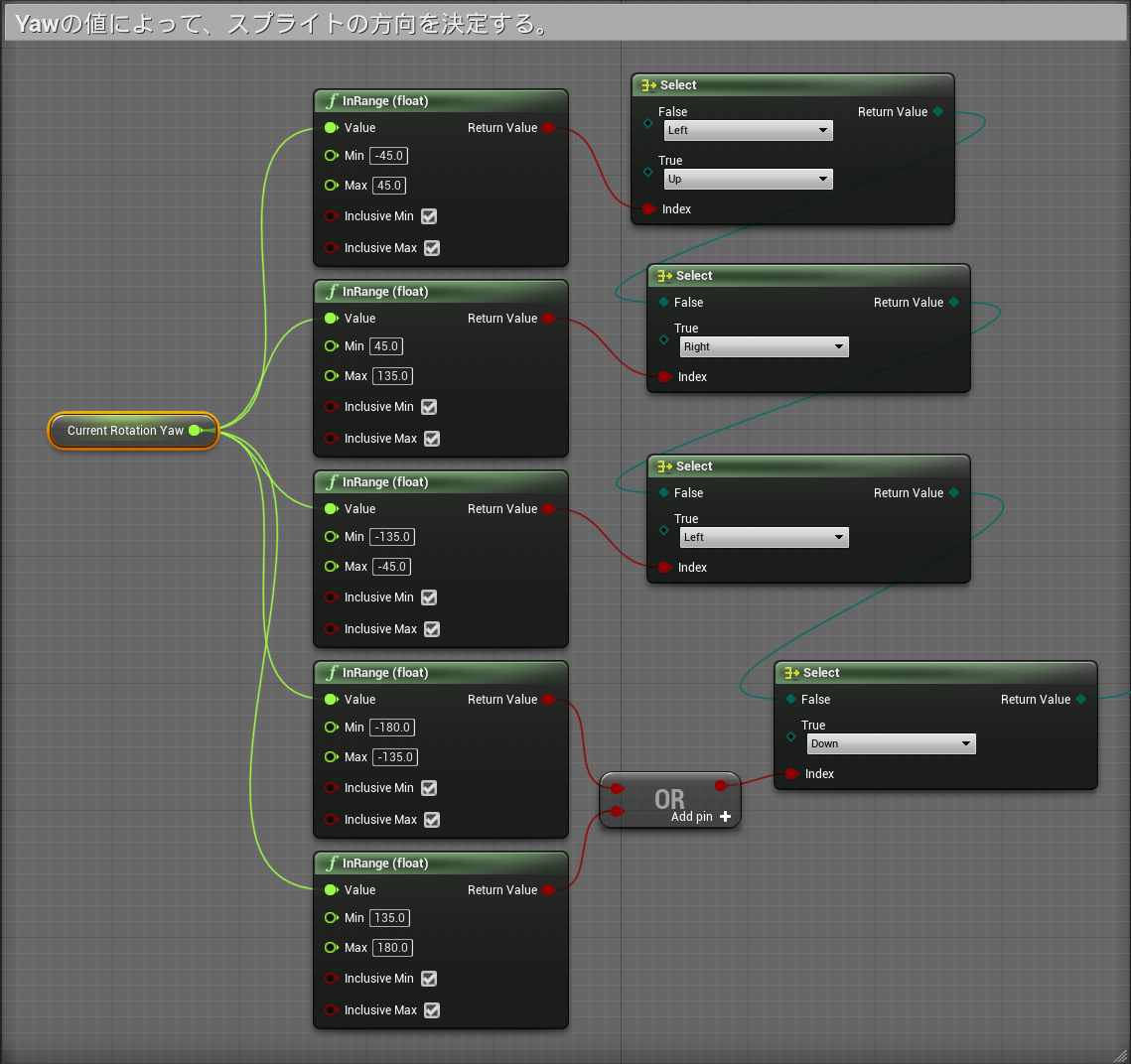Click Value input pin of InRange Min -45.0 Max 45.0
This screenshot has height=1064, width=1131.
point(331,128)
